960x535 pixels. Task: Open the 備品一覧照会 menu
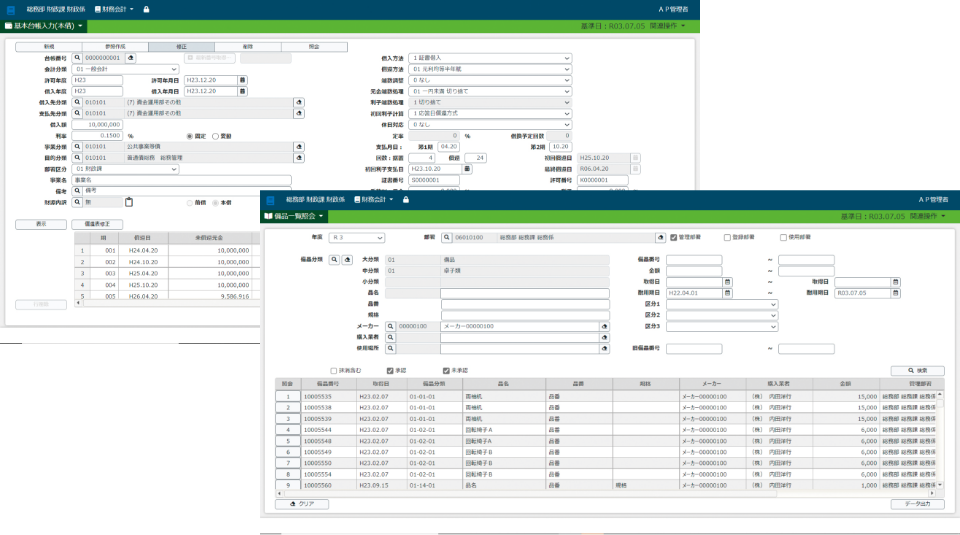294,216
